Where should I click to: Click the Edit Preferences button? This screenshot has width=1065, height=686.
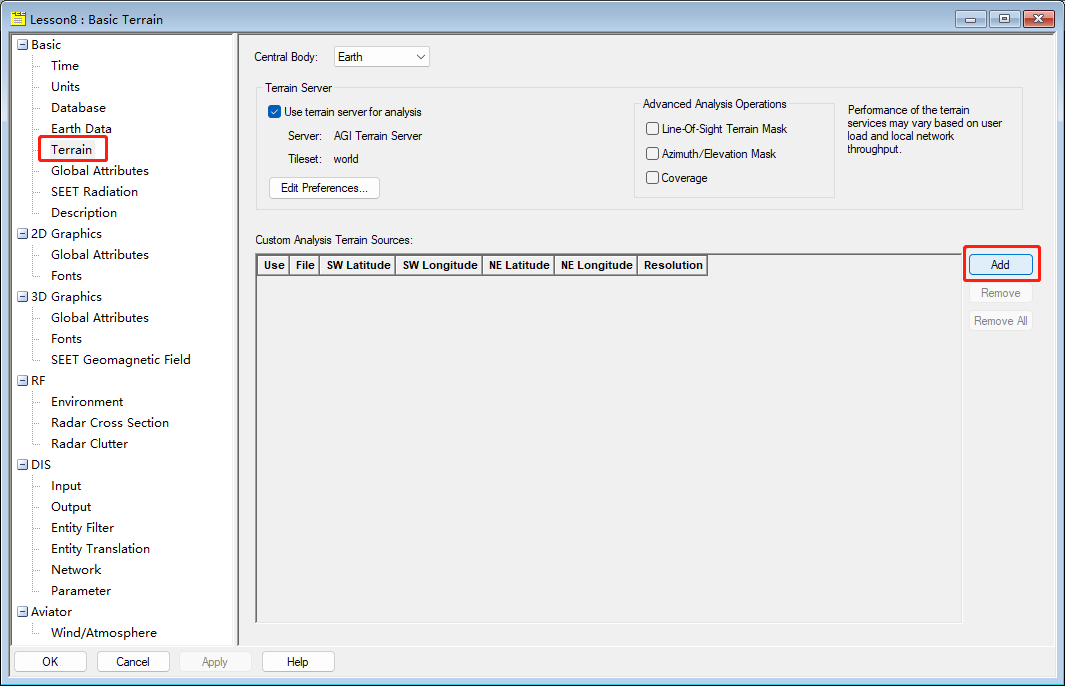[x=324, y=188]
